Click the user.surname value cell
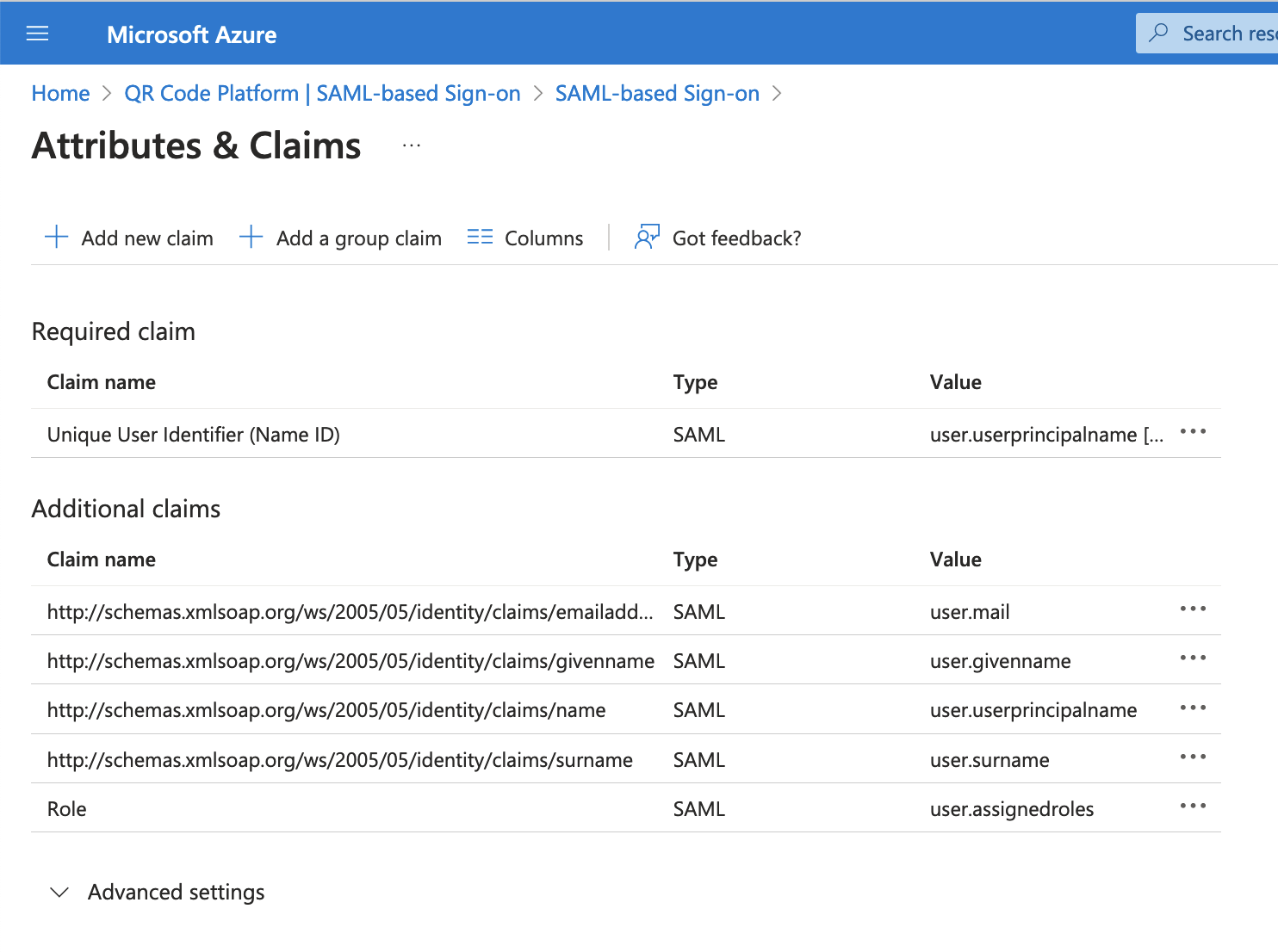1278x952 pixels. pyautogui.click(x=990, y=760)
